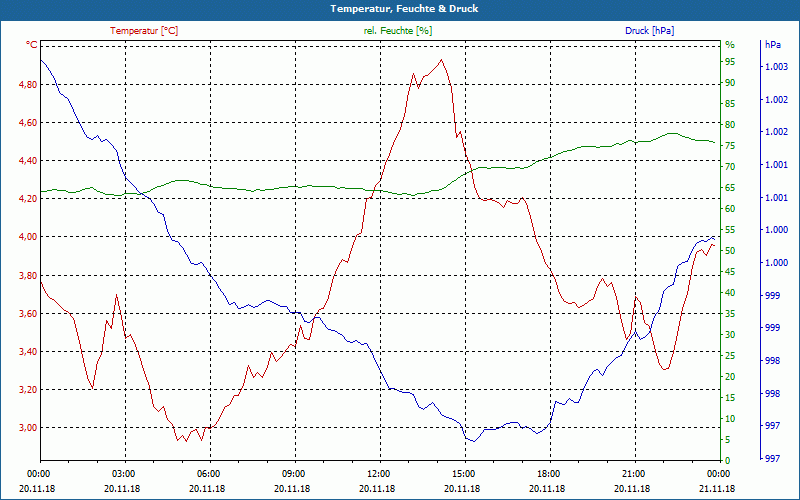Click the 20.11.18 date under 06:00
This screenshot has width=800, height=500.
tap(207, 488)
